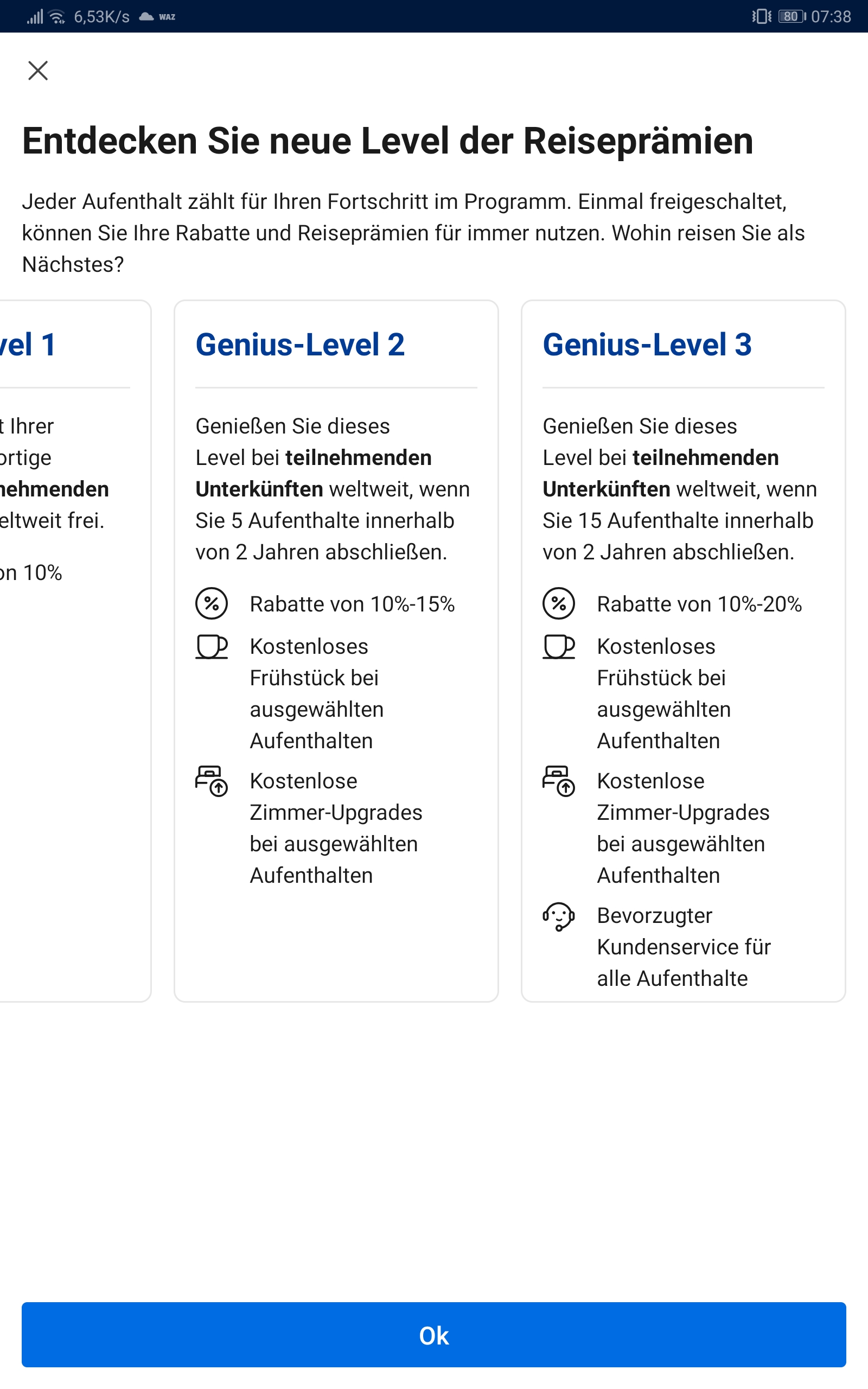Click the Level 2 discount percent icon
Screen dimensions: 868x1389
[x=211, y=604]
